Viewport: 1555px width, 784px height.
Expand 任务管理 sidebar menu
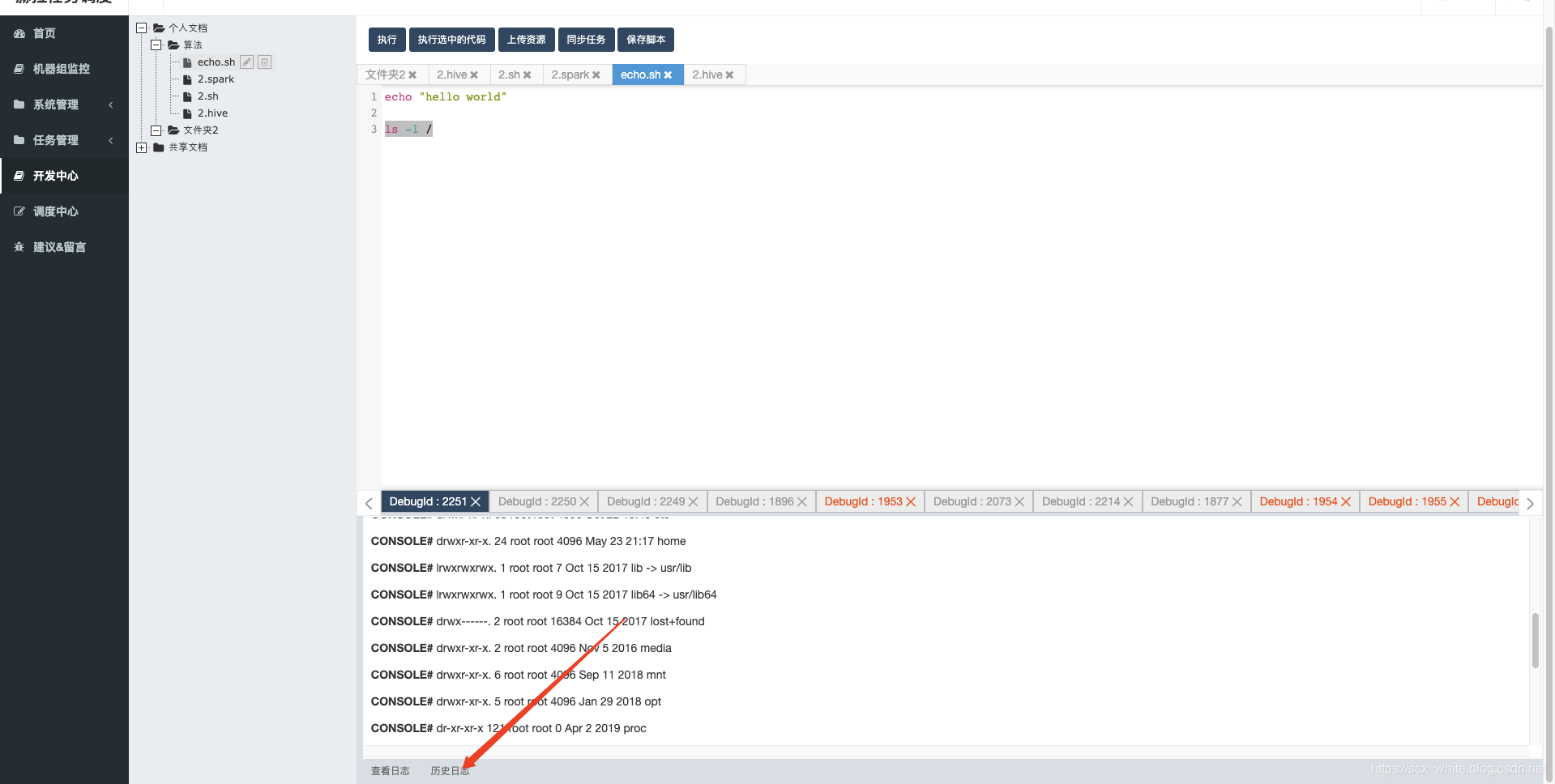[x=64, y=140]
